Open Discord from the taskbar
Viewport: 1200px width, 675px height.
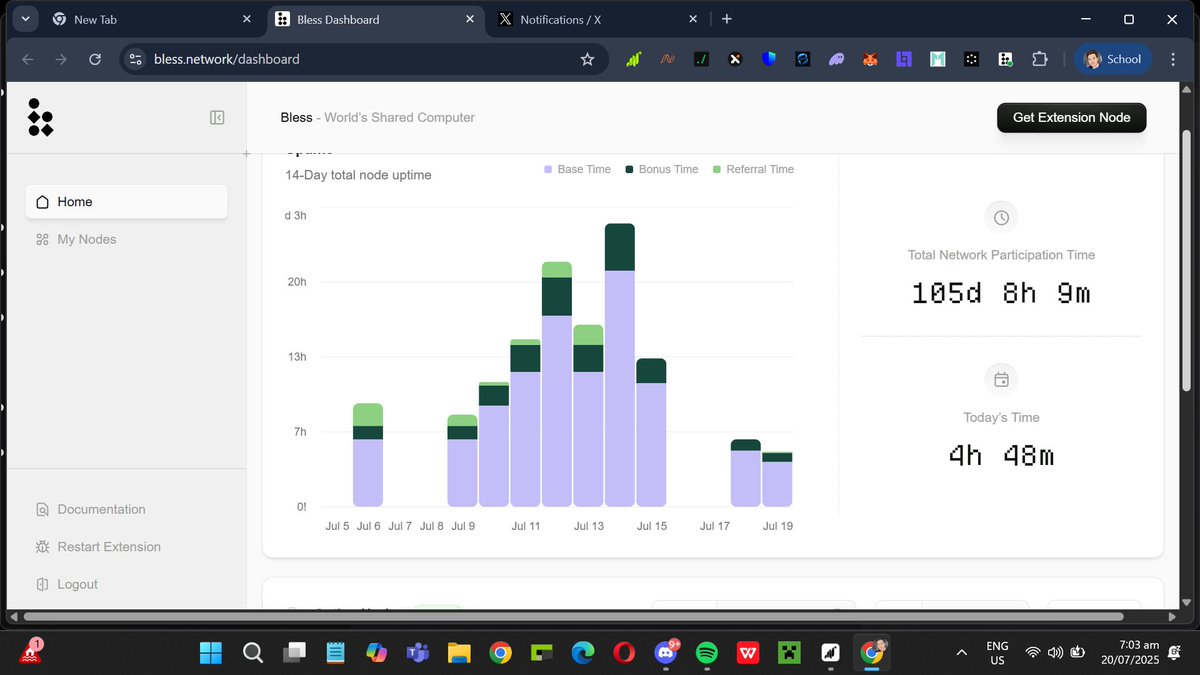665,653
